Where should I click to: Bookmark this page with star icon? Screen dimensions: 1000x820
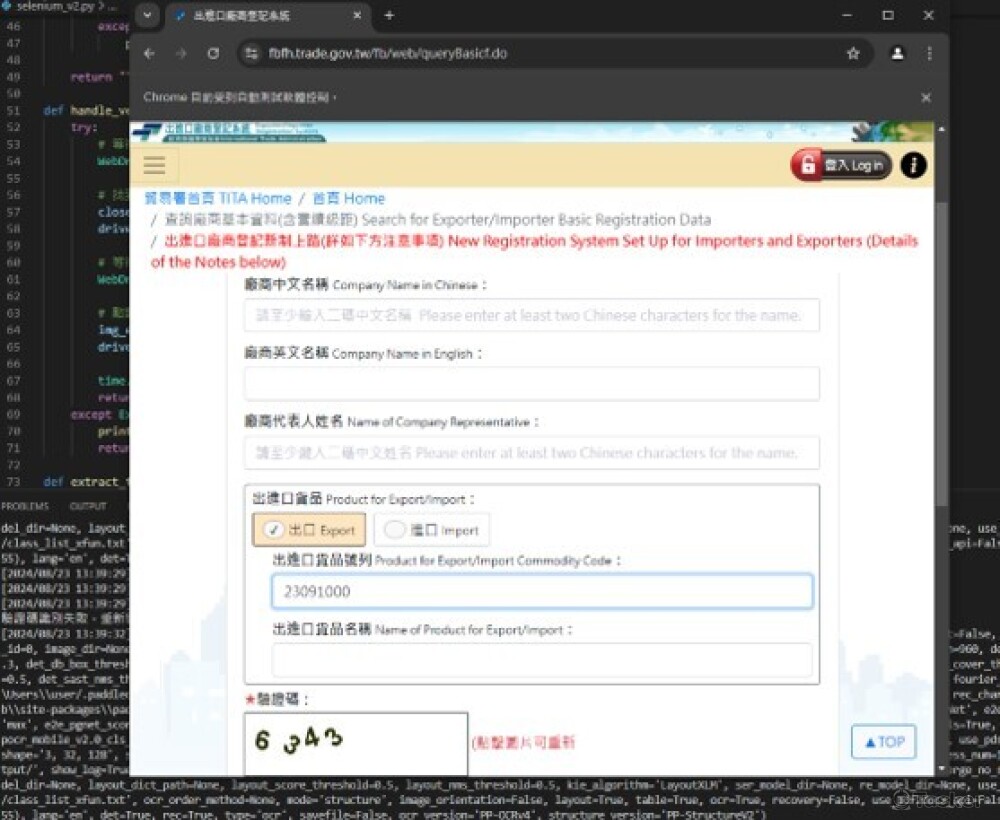[x=853, y=54]
